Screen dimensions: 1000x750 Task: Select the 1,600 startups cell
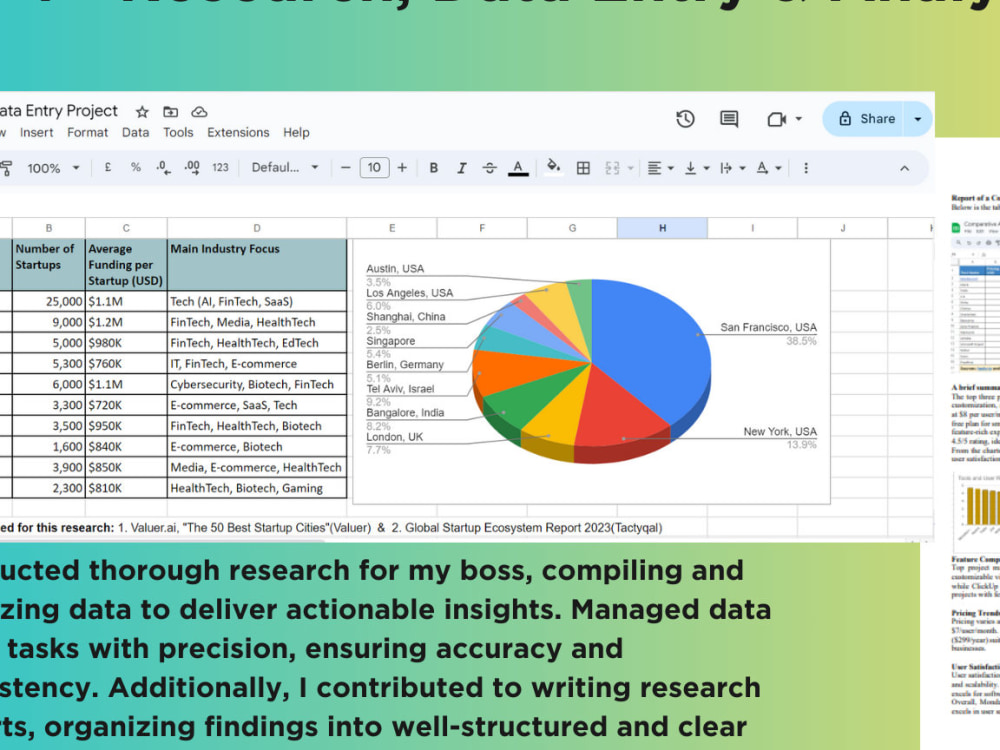pyautogui.click(x=48, y=447)
